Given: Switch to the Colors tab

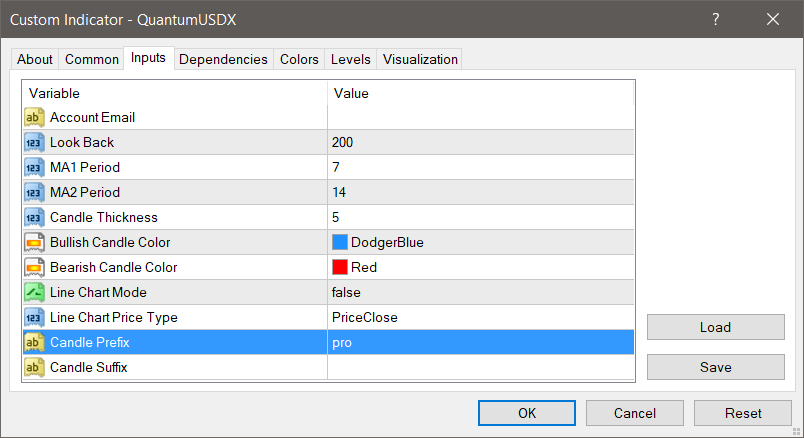Looking at the screenshot, I should [299, 59].
